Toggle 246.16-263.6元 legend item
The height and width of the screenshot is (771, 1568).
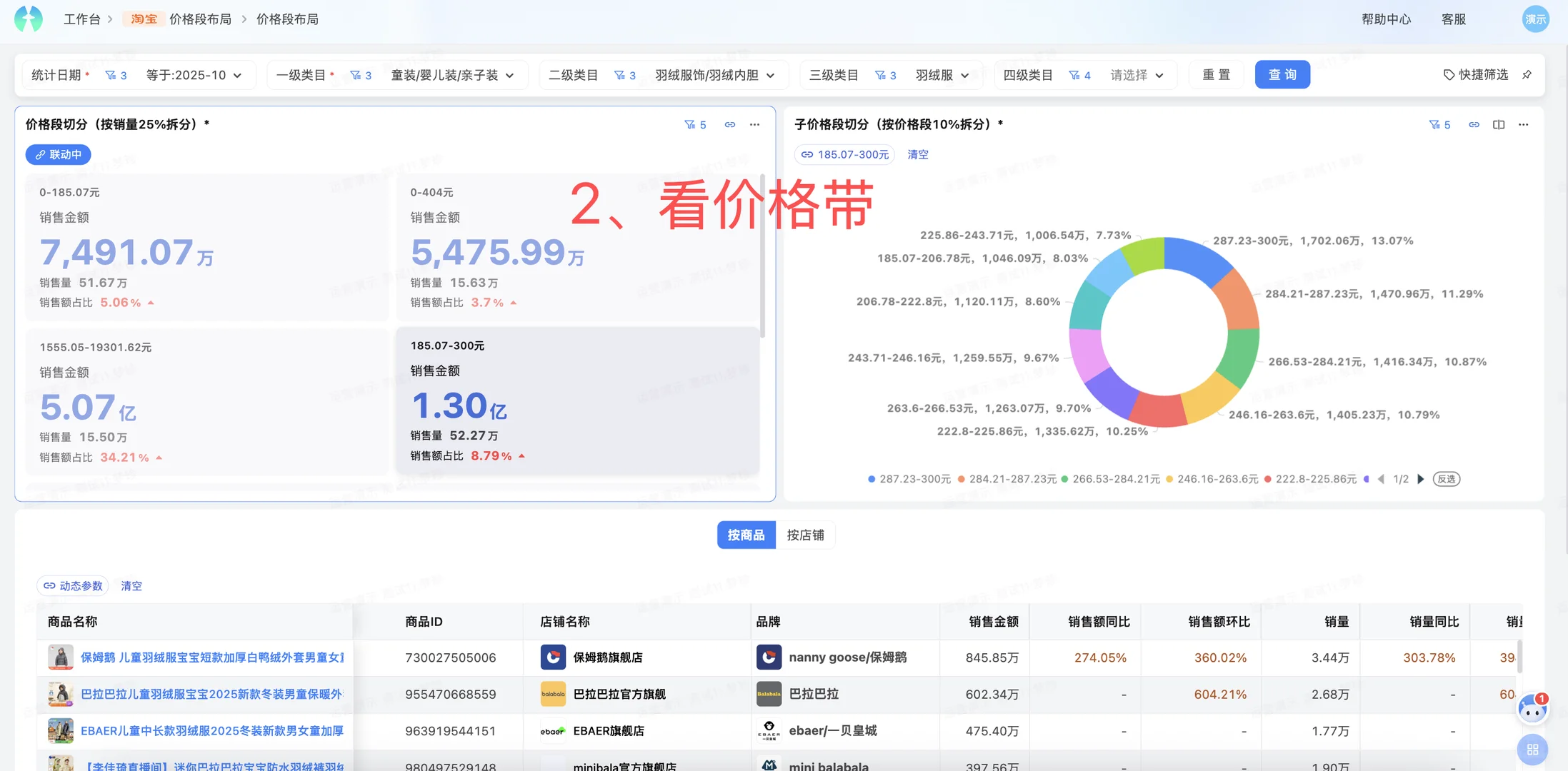(x=1212, y=479)
